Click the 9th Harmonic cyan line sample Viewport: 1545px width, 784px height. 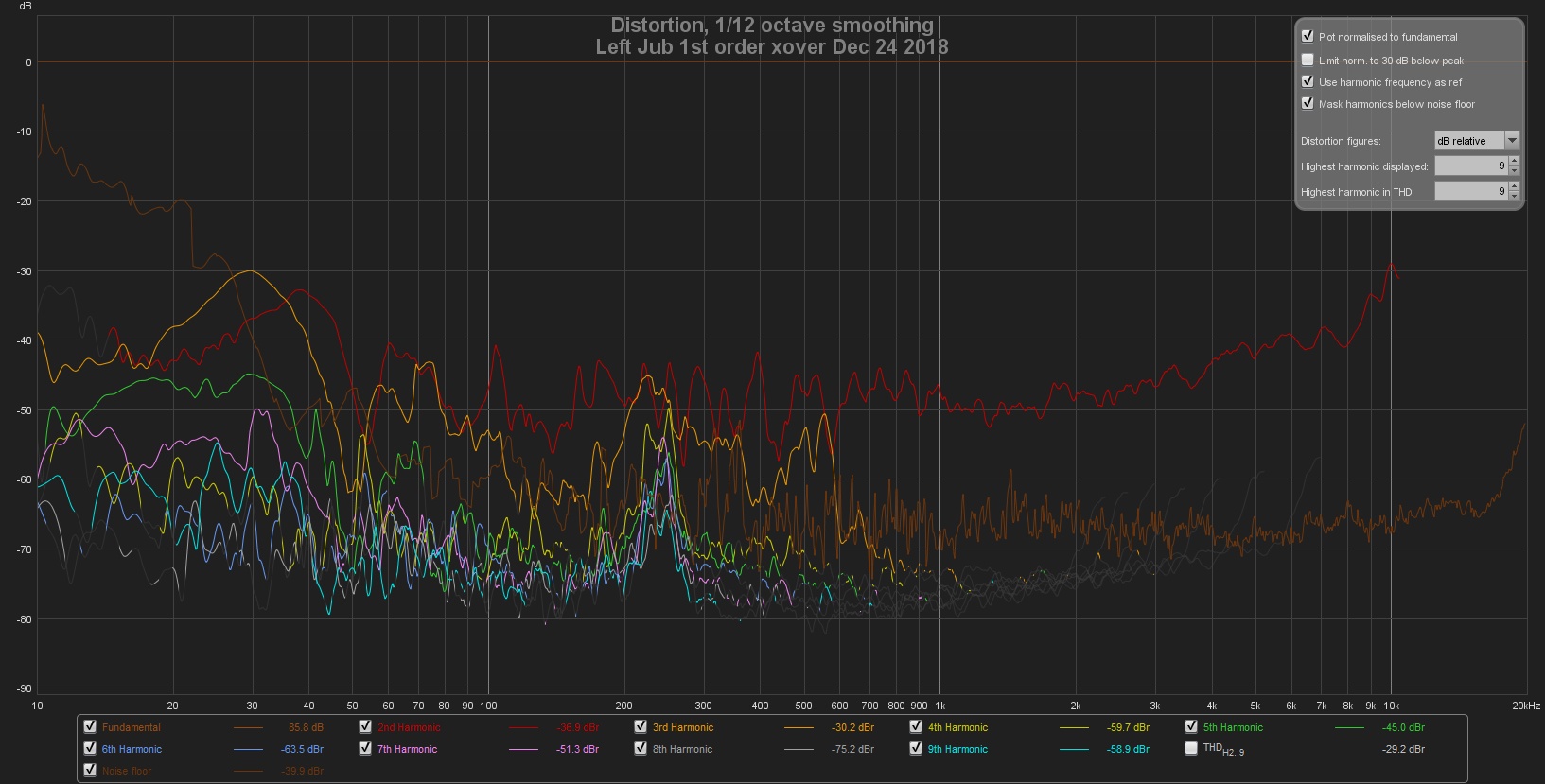coord(1074,750)
